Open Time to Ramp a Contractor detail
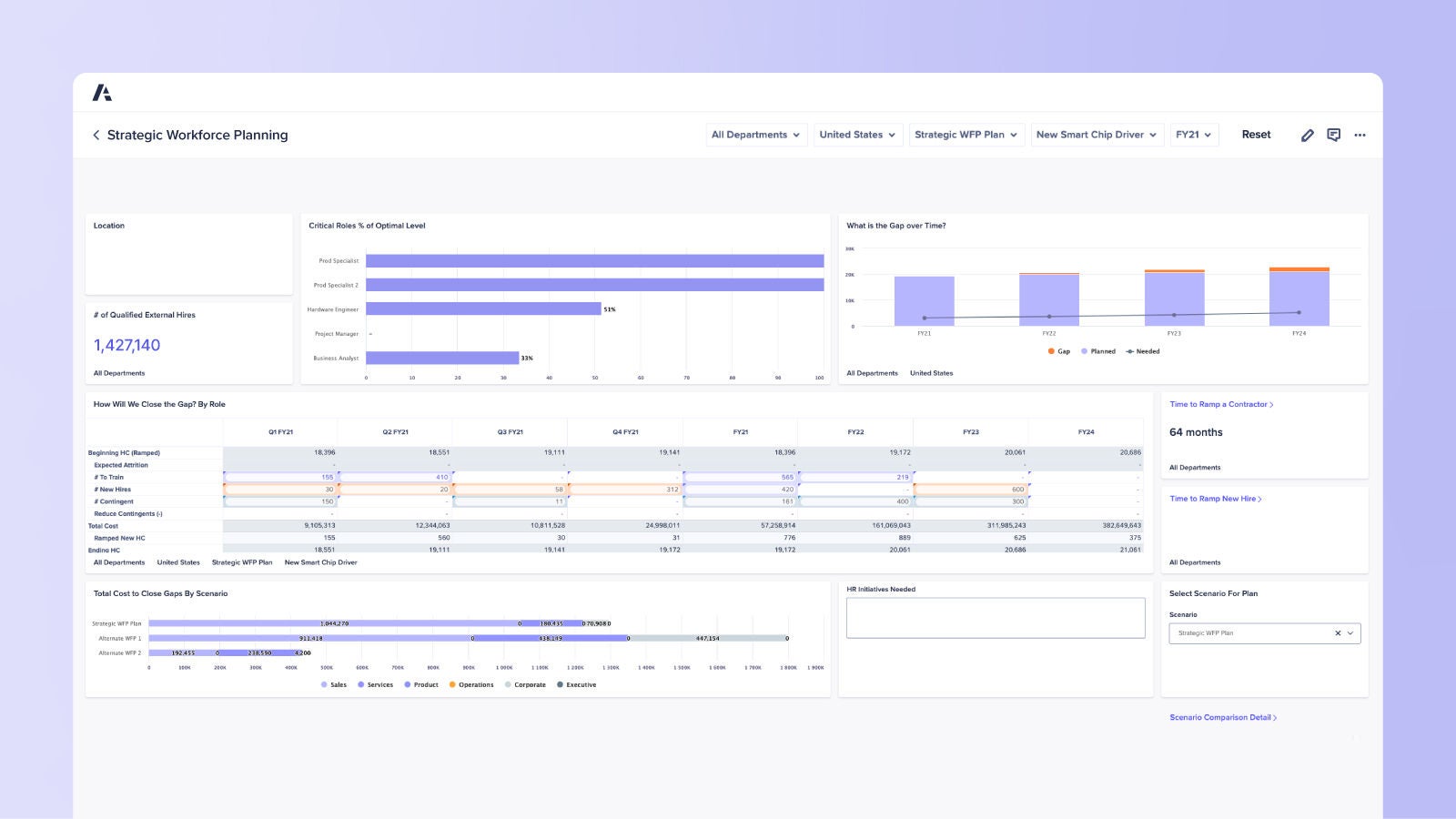The image size is (1456, 819). (1220, 404)
